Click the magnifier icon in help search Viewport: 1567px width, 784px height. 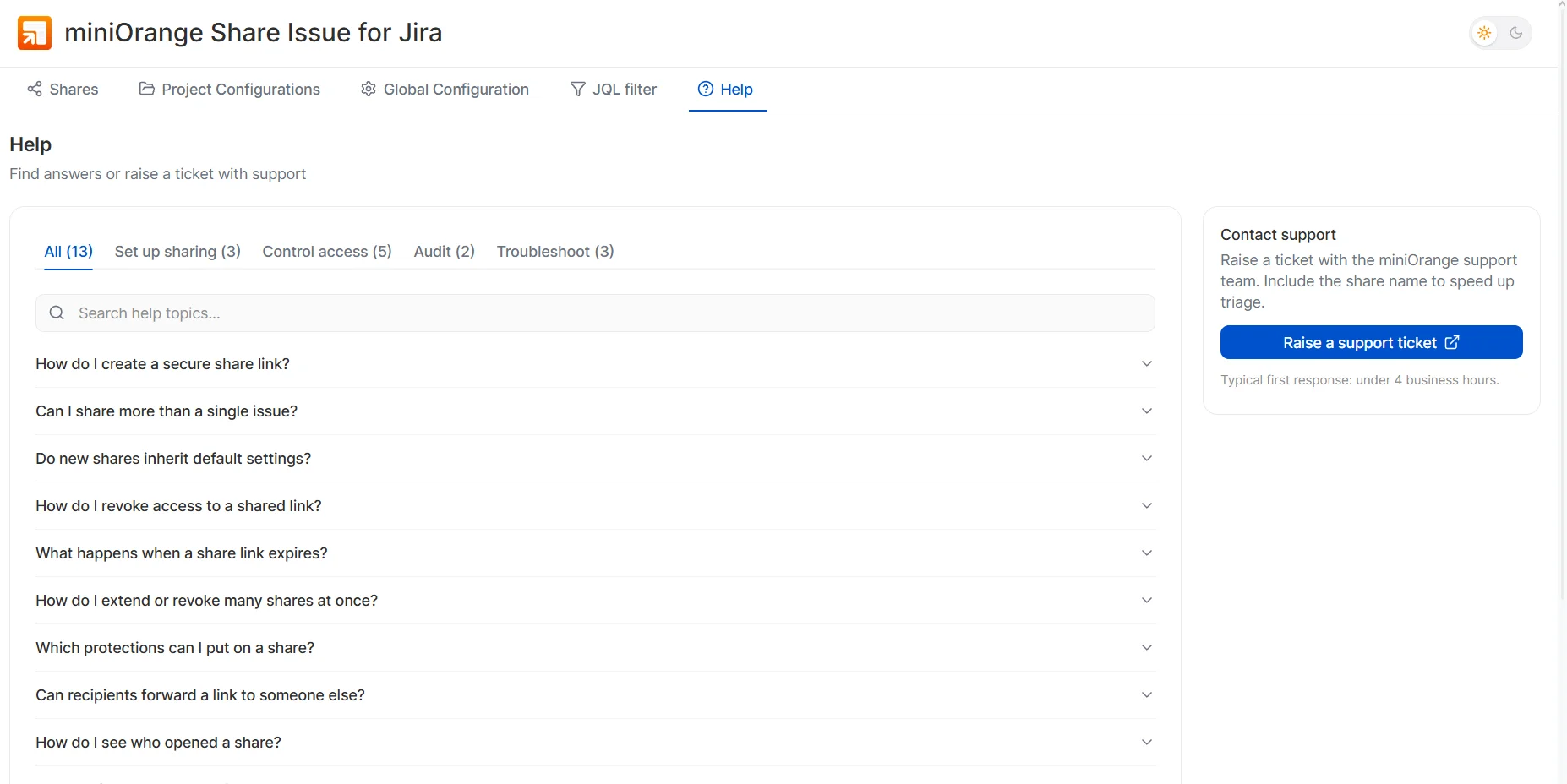(57, 313)
